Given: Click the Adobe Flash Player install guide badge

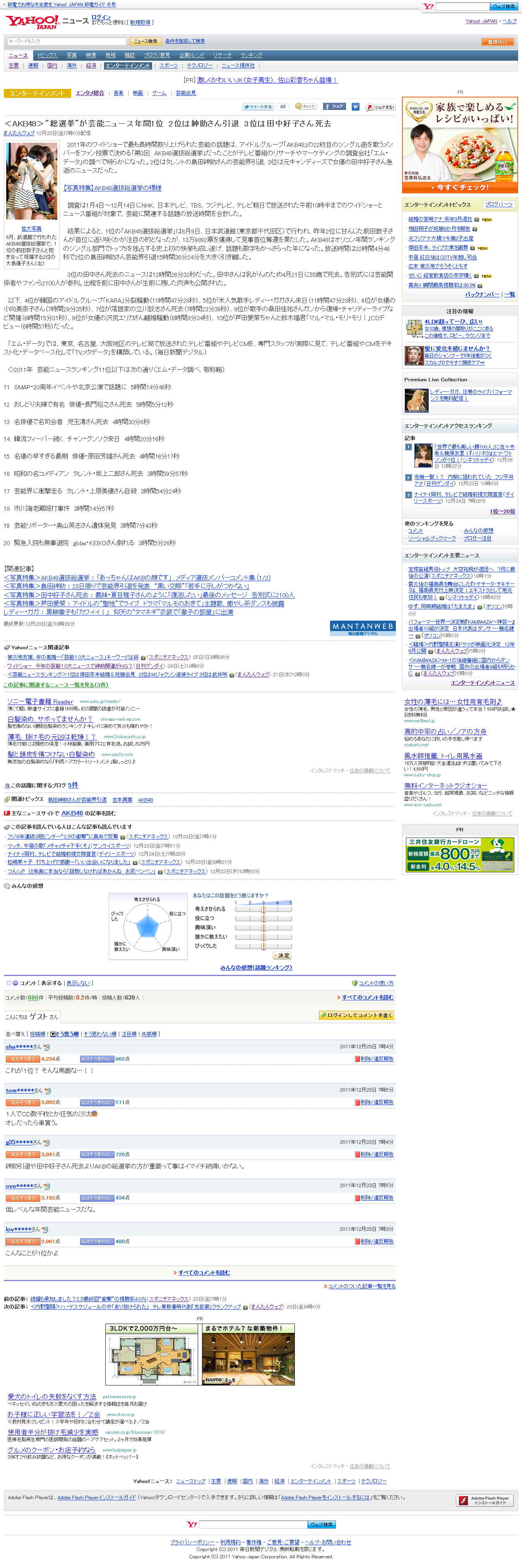Looking at the screenshot, I should (x=484, y=1500).
